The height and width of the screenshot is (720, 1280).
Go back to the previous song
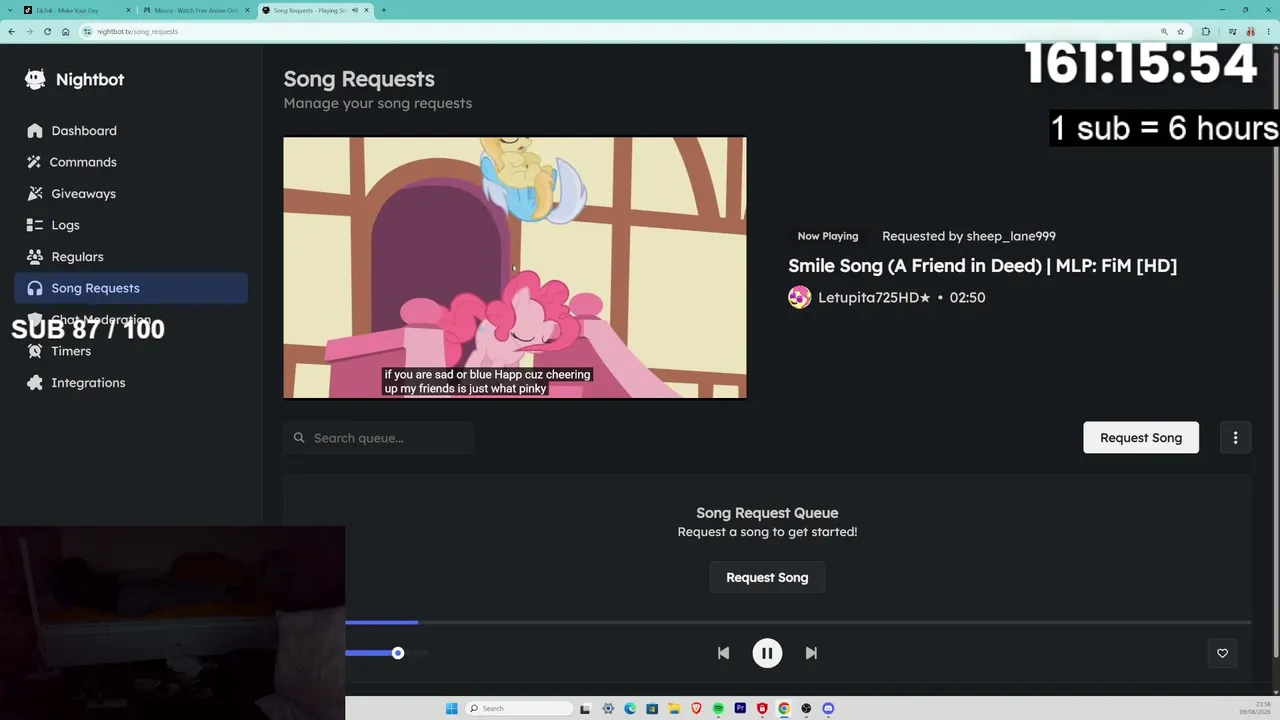pyautogui.click(x=723, y=653)
